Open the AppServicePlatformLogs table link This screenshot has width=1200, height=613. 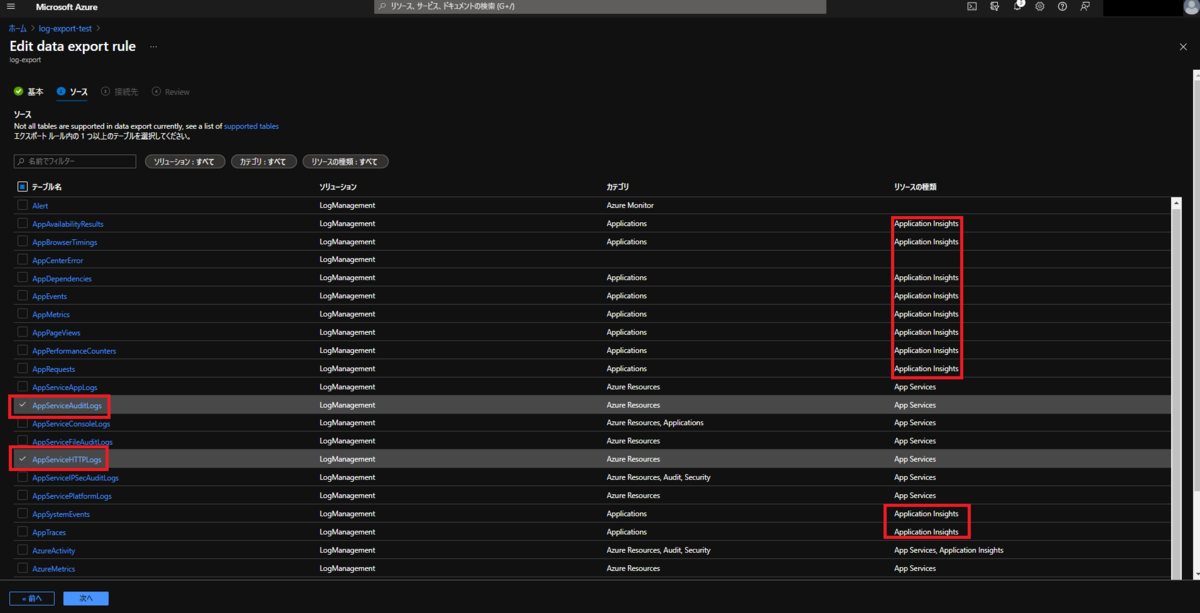click(72, 496)
